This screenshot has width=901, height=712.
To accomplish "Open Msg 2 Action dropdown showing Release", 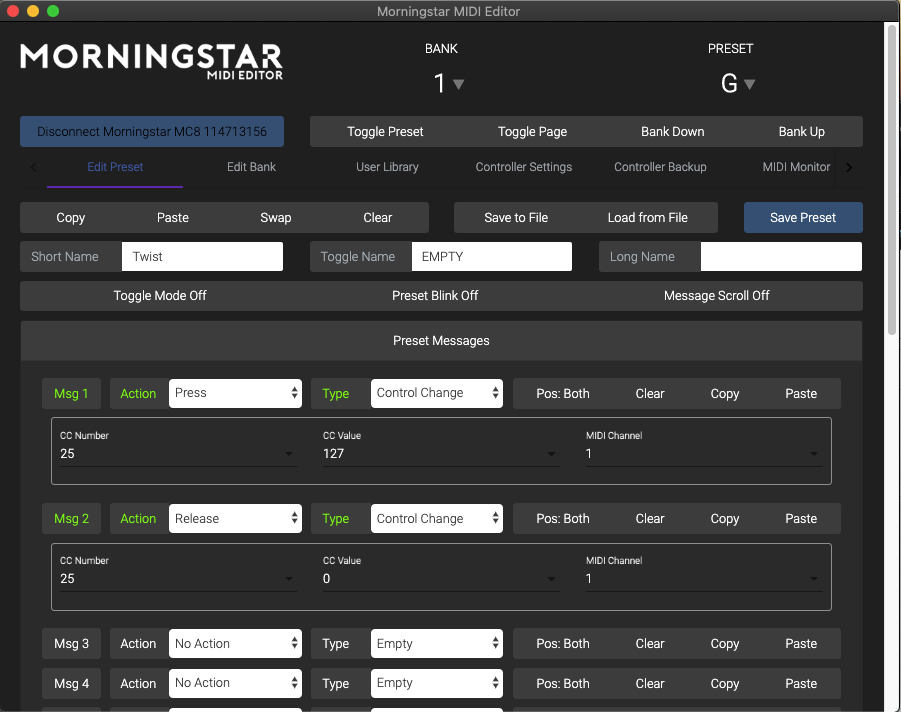I will pyautogui.click(x=235, y=519).
